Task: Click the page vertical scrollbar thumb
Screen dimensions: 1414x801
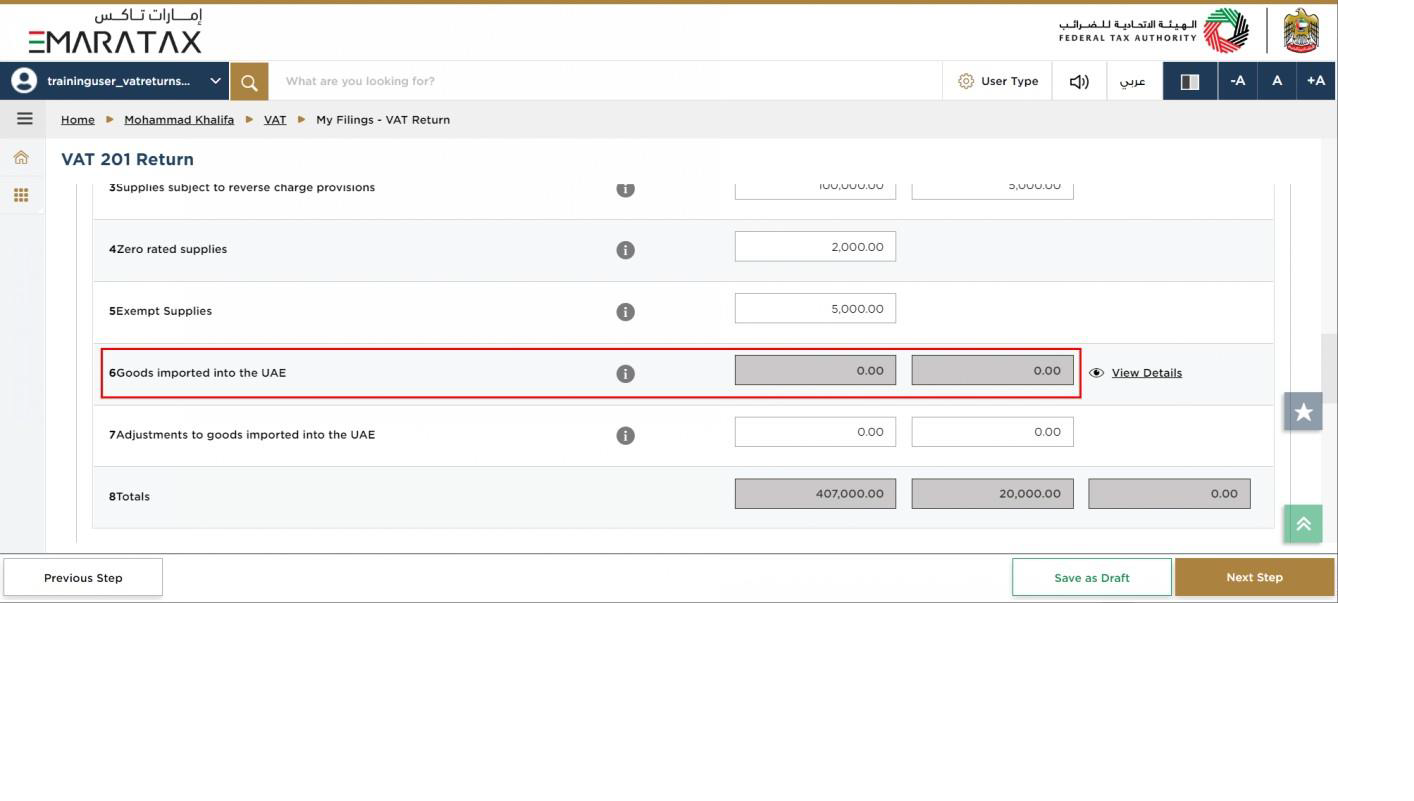Action: click(1329, 369)
